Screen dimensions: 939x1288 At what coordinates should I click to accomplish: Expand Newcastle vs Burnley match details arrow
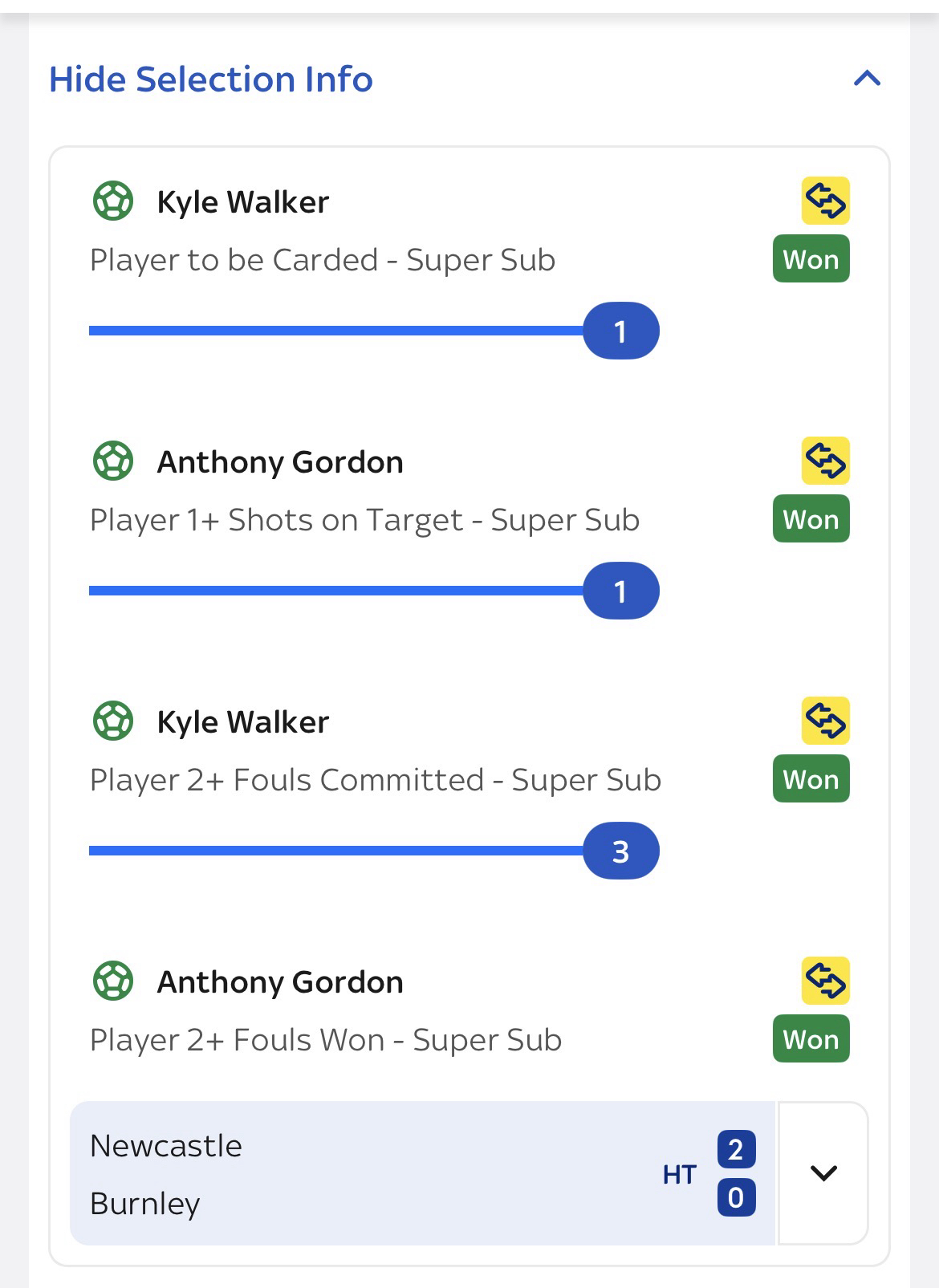(823, 1173)
